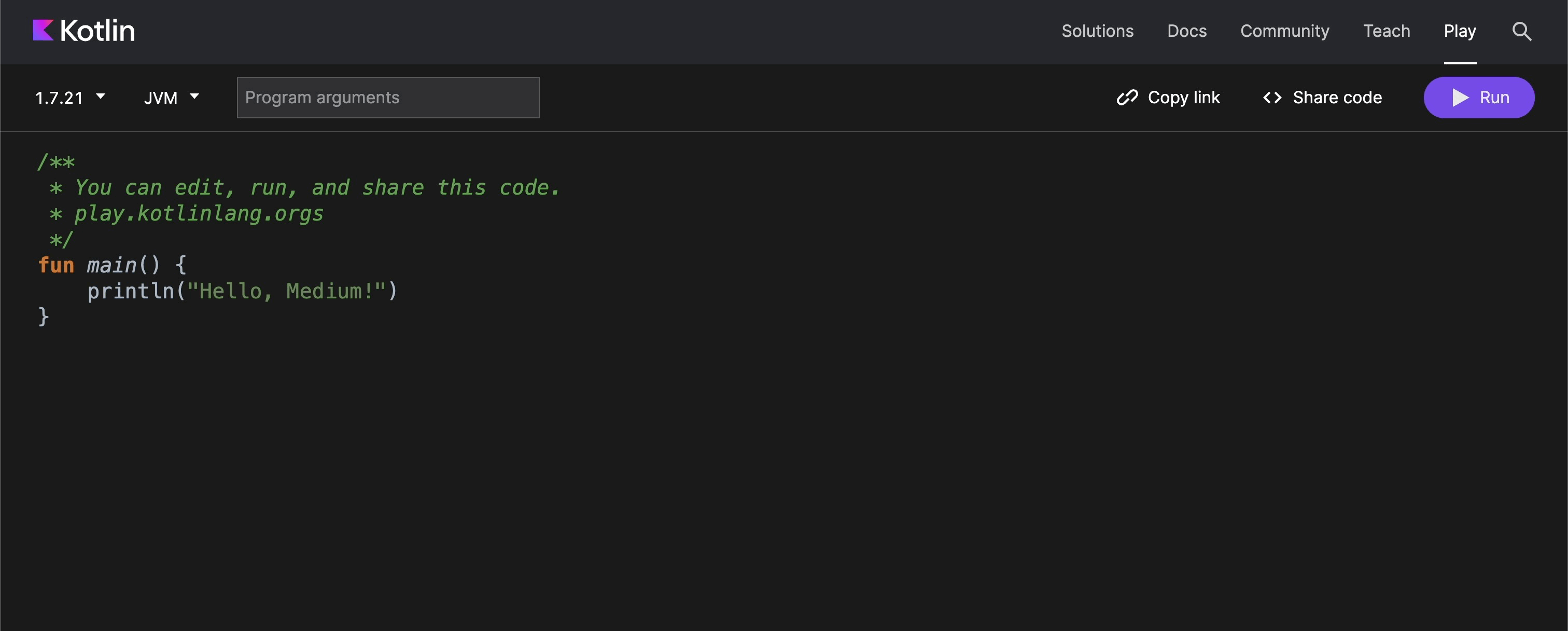The width and height of the screenshot is (1568, 631).
Task: Focus the Program arguments field
Action: coord(388,98)
